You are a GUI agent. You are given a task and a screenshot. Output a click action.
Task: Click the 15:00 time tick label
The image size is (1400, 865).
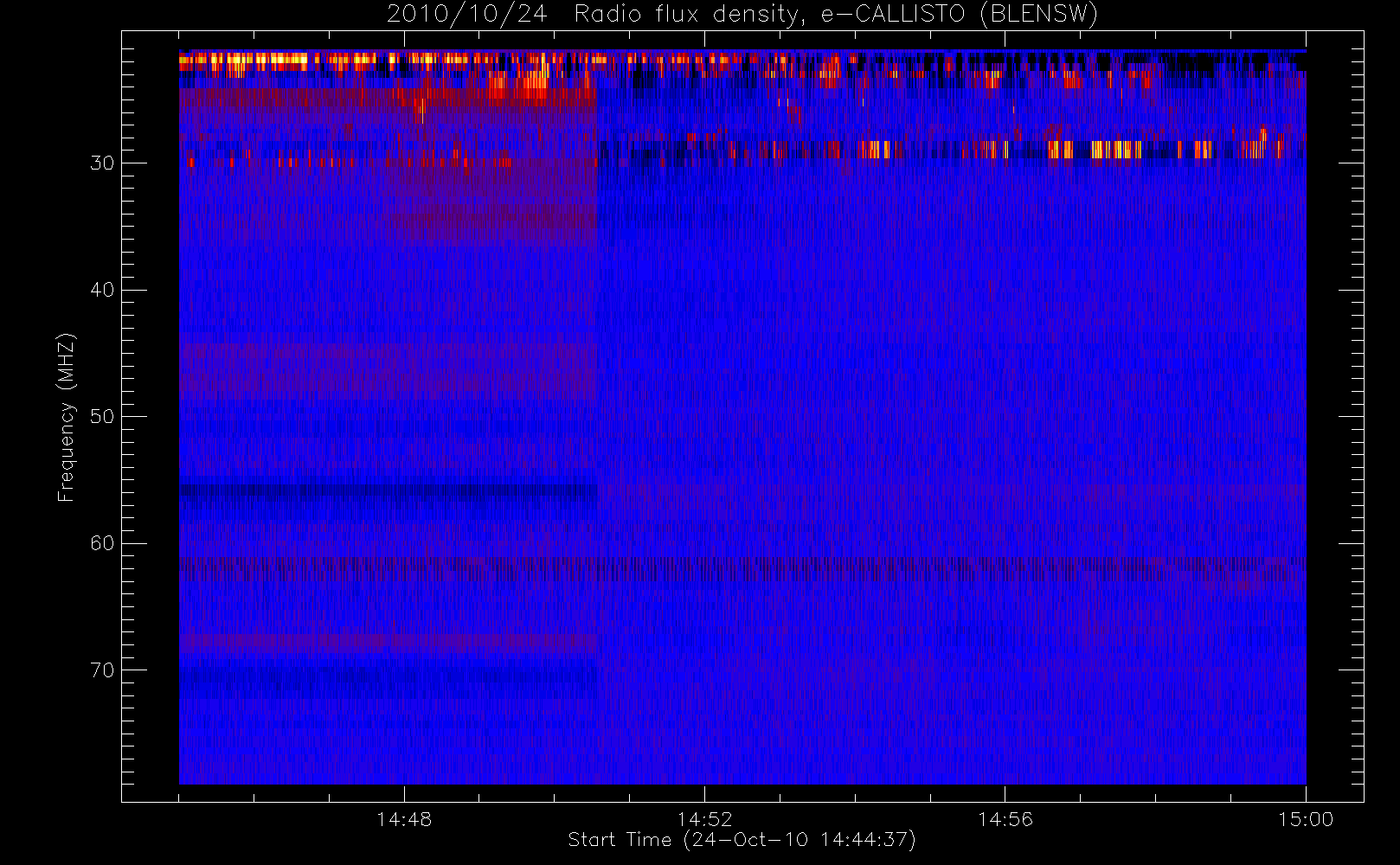coord(1305,819)
